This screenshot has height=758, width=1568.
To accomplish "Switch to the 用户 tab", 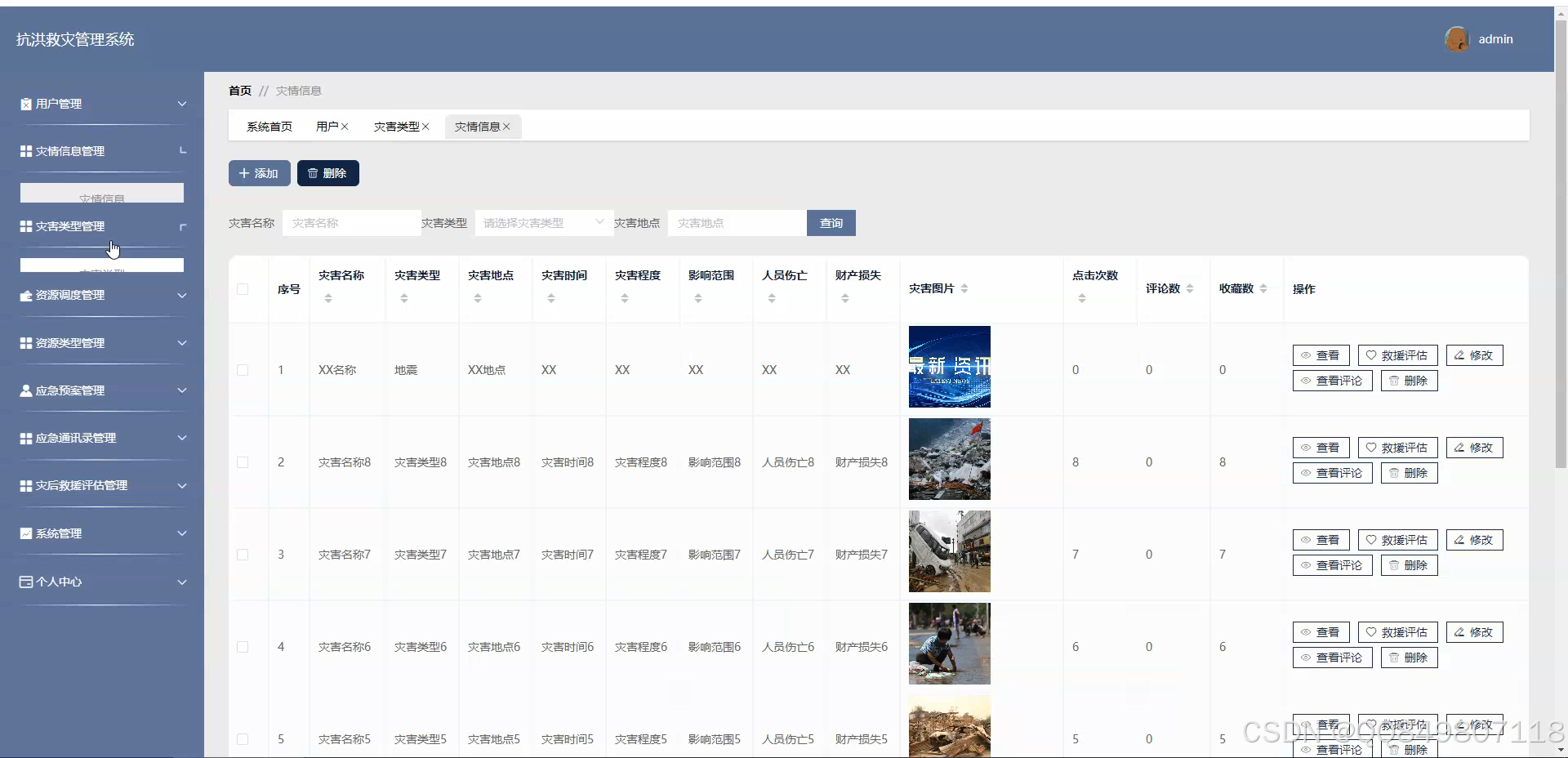I will [327, 127].
